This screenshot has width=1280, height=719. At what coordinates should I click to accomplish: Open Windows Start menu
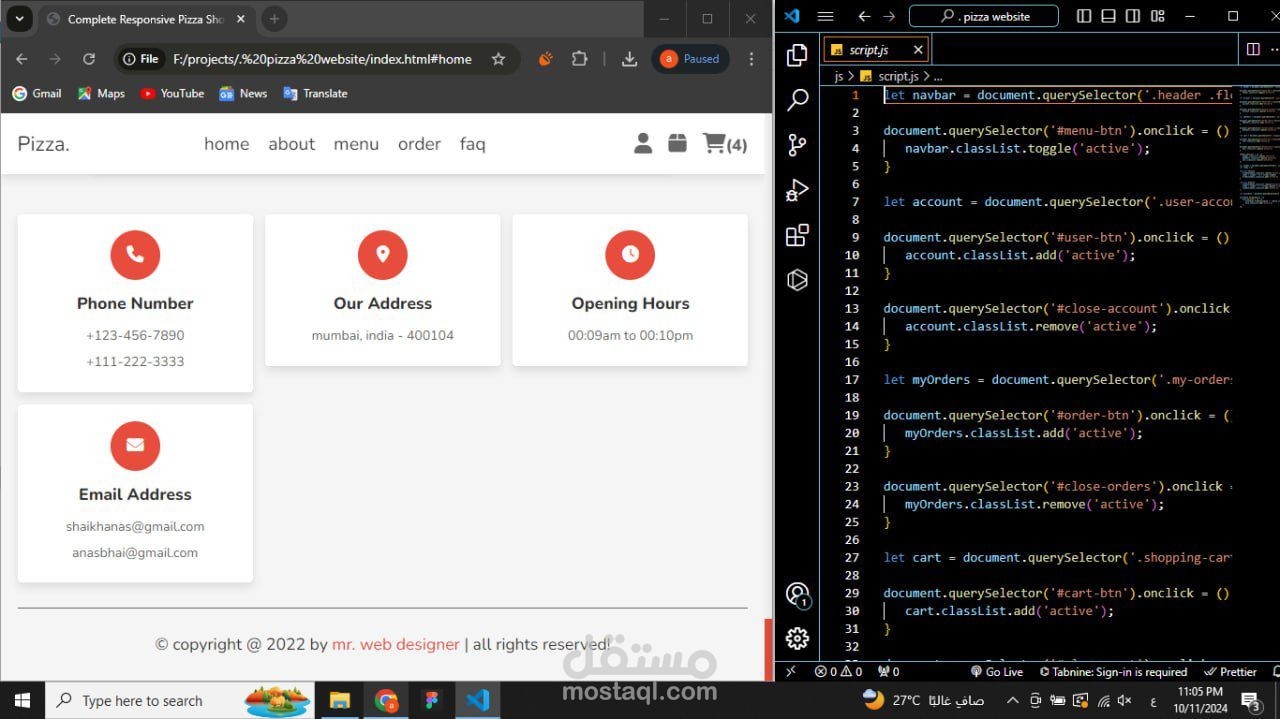[x=22, y=700]
